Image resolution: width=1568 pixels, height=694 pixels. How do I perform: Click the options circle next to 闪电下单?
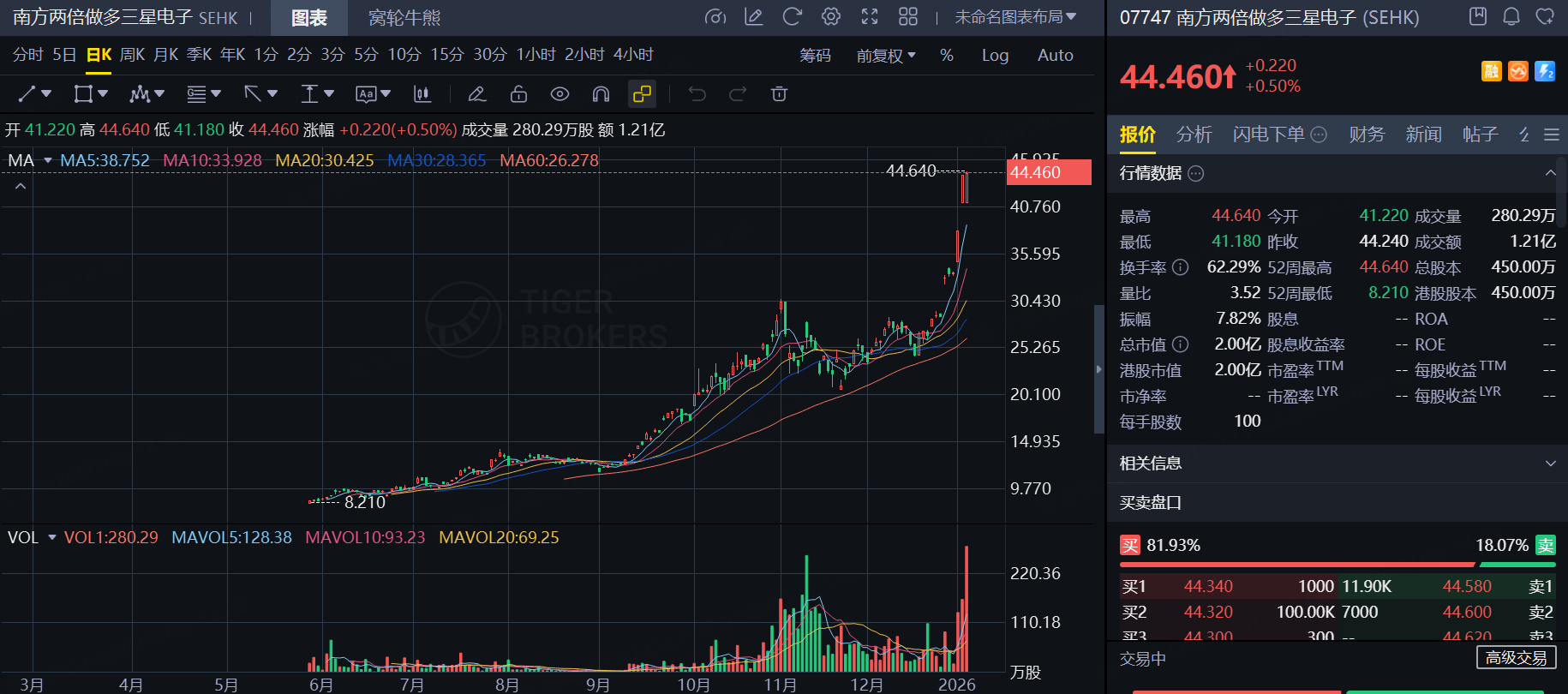[x=1320, y=135]
